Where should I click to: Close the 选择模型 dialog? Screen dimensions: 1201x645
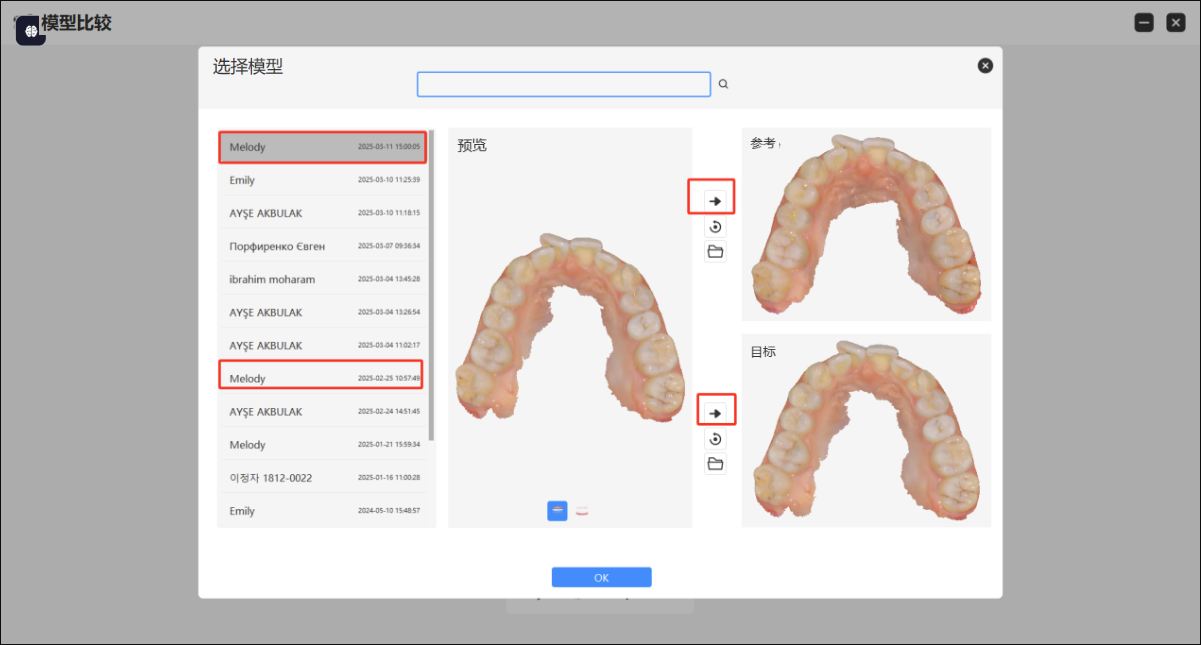pos(985,66)
